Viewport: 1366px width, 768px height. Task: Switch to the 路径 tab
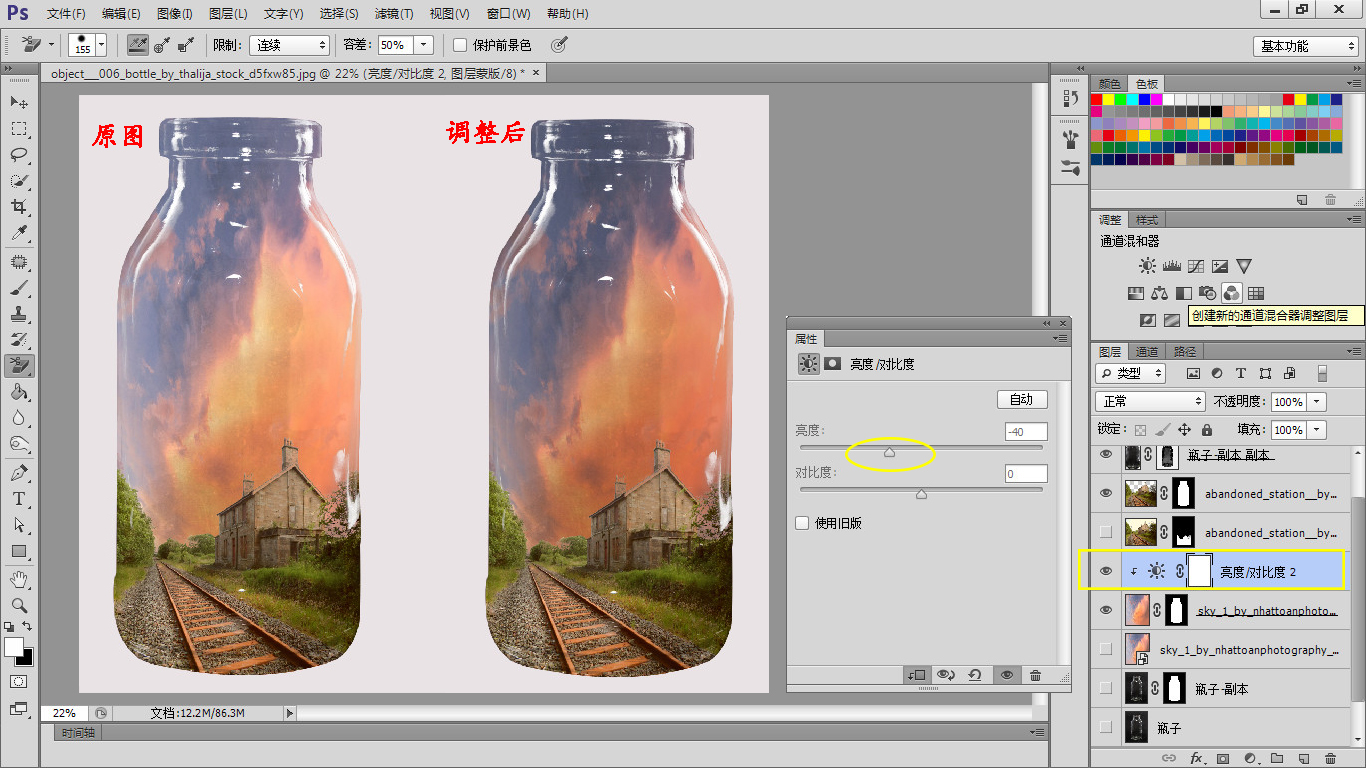point(1184,352)
